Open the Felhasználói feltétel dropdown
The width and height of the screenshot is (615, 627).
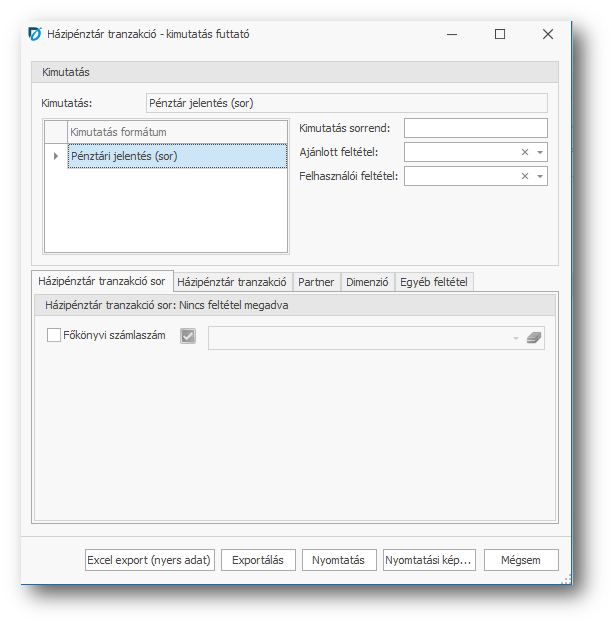point(540,176)
